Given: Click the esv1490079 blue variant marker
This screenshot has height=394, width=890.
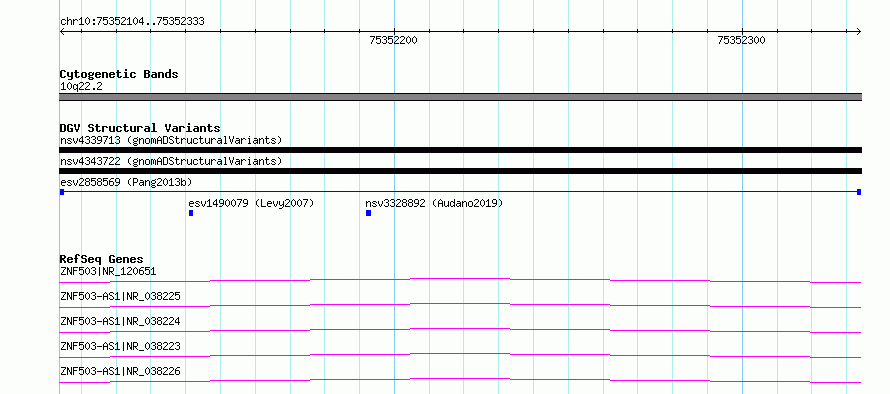Looking at the screenshot, I should (x=191, y=213).
